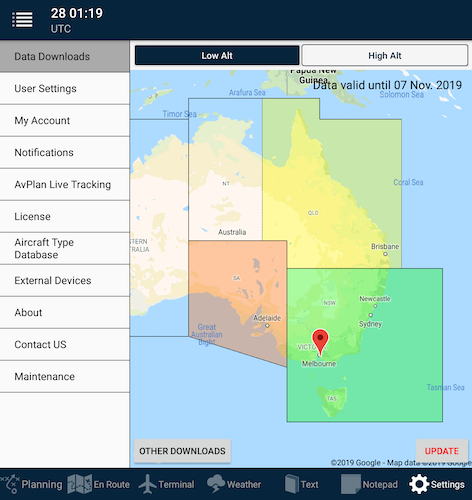Select the Low Alt tab

(217, 55)
